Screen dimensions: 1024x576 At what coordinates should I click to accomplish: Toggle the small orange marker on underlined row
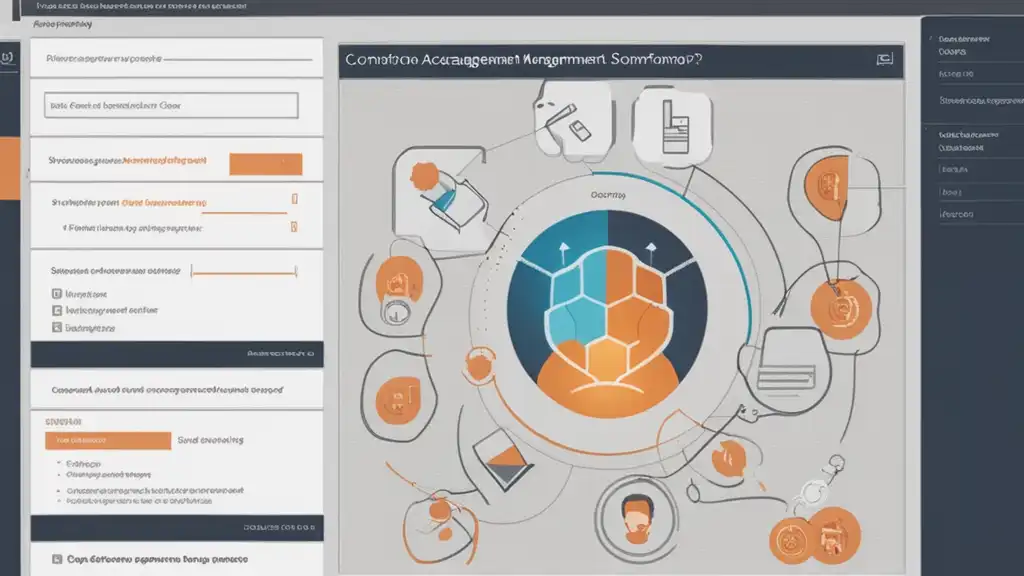[x=295, y=199]
